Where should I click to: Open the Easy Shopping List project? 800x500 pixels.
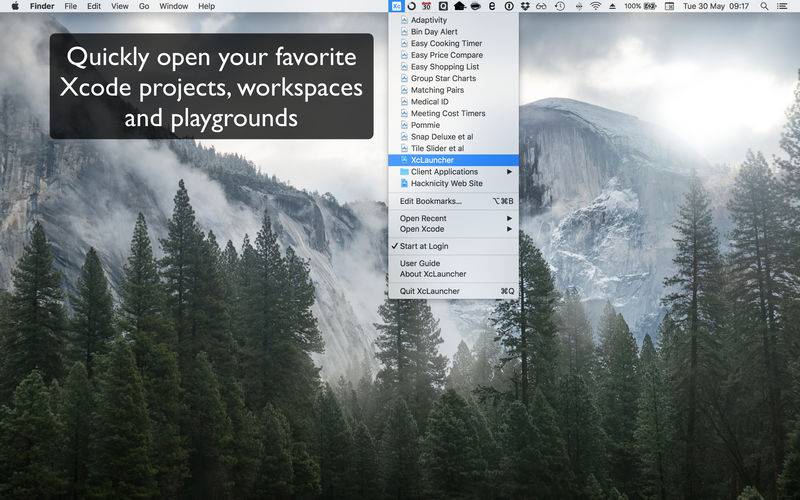[x=453, y=66]
